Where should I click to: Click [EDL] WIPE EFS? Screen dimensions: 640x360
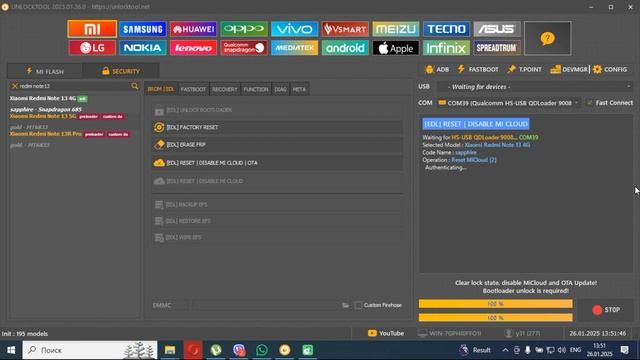pyautogui.click(x=277, y=237)
